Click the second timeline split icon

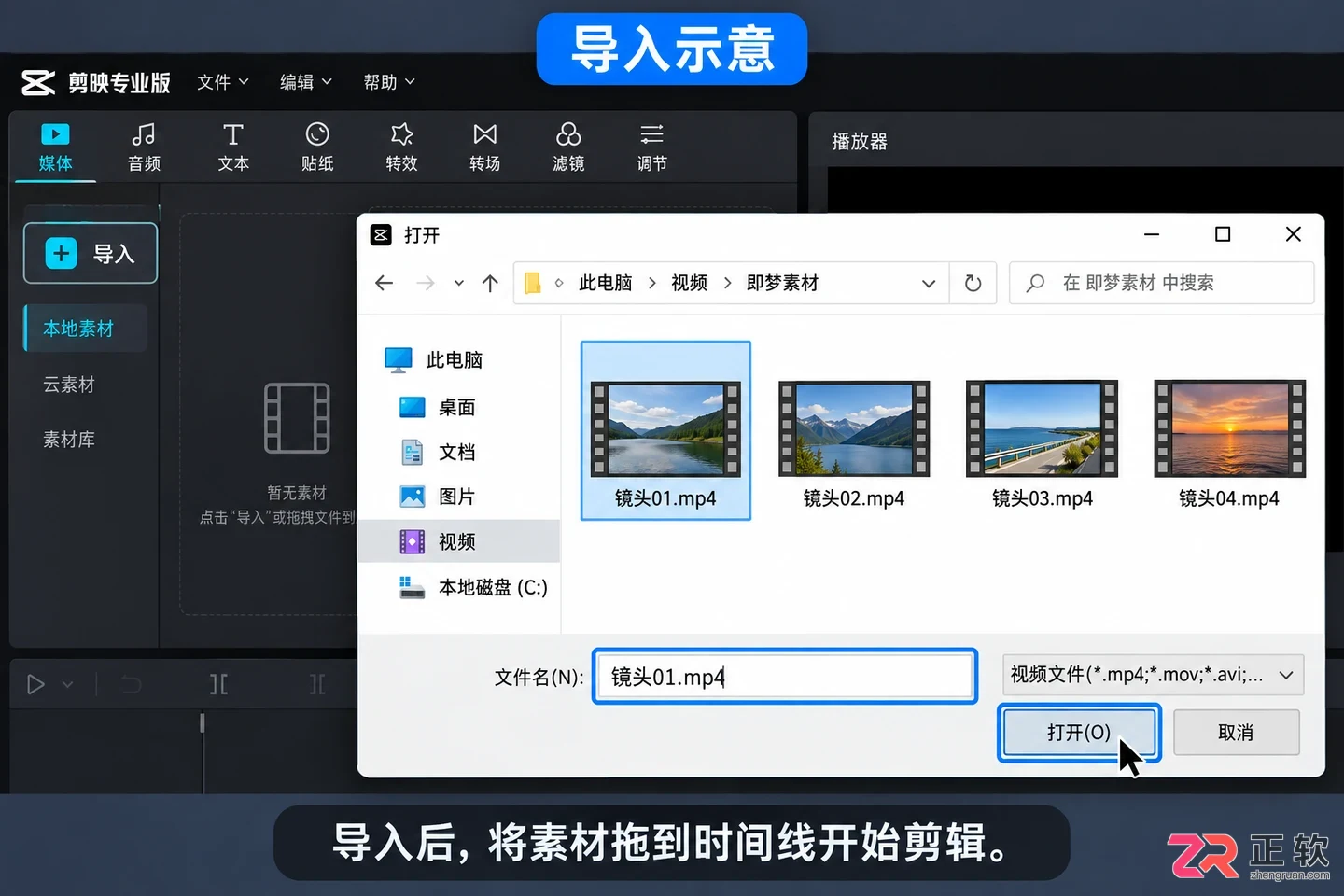(318, 685)
